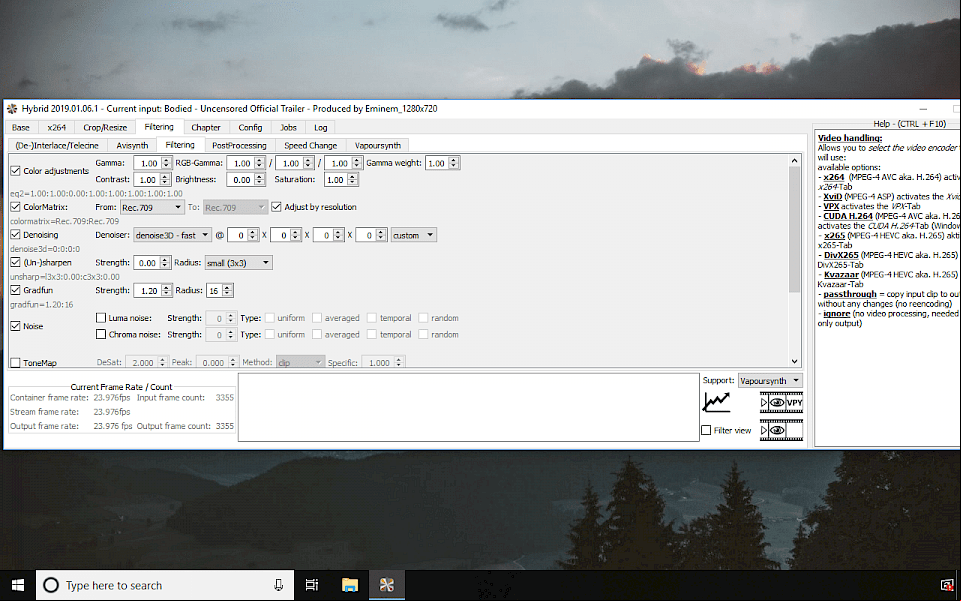Switch to the x264 tab
The width and height of the screenshot is (961, 601).
click(x=56, y=127)
